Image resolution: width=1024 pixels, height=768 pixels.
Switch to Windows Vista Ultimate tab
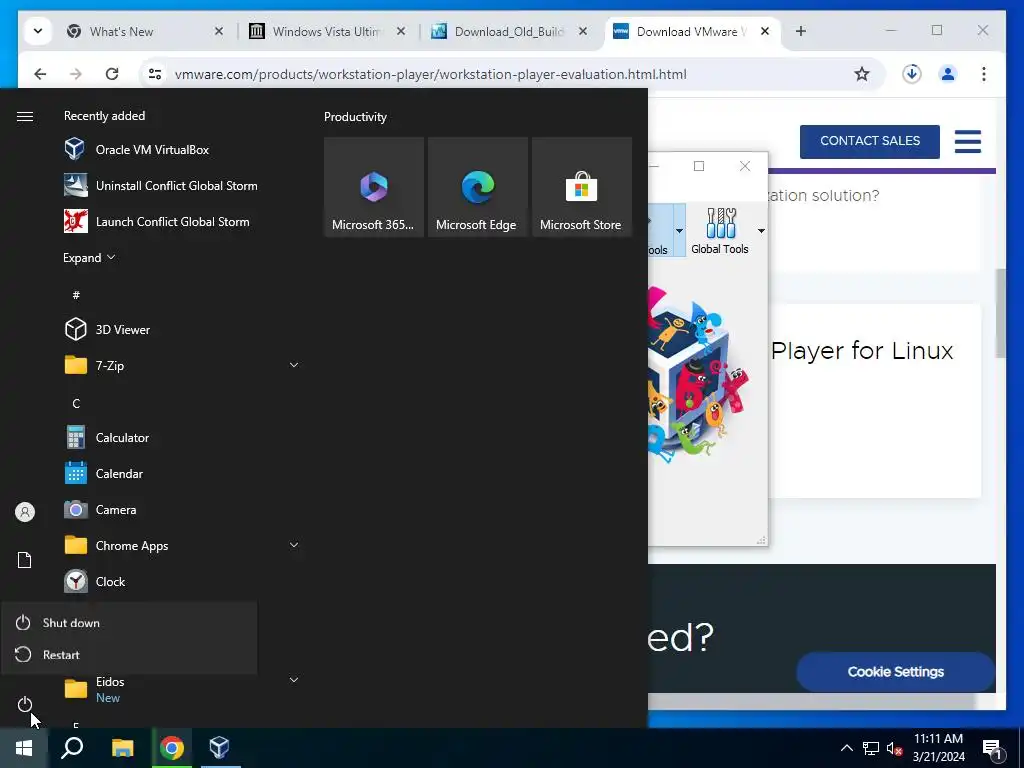[326, 31]
